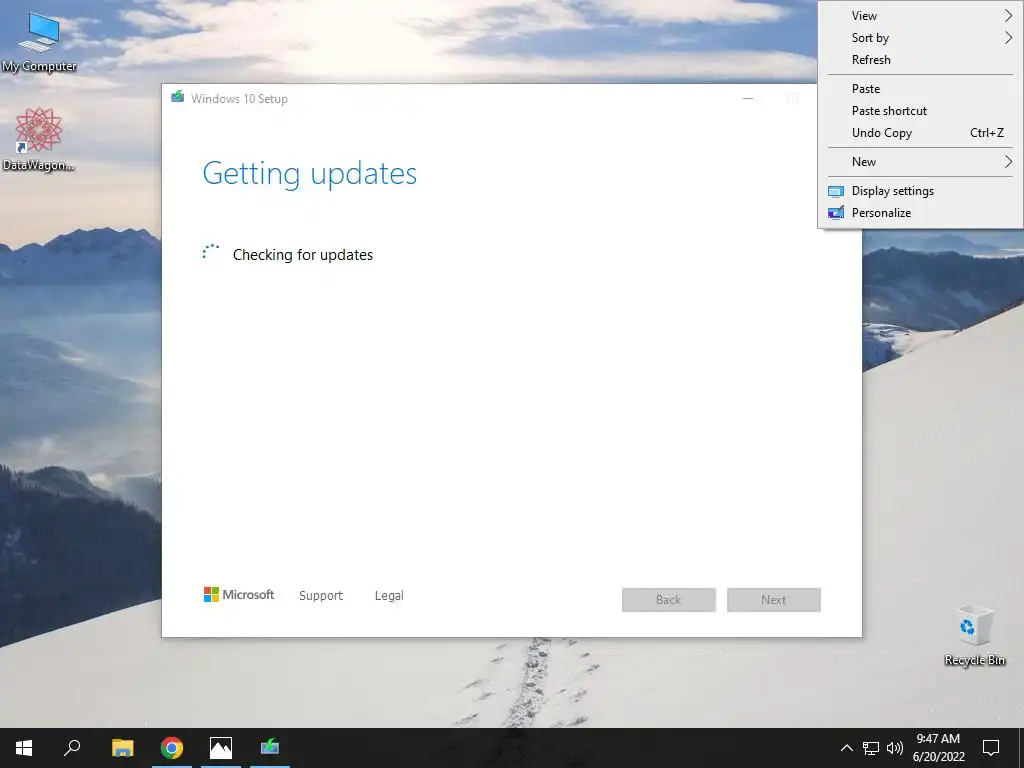Open the Legal link

389,596
